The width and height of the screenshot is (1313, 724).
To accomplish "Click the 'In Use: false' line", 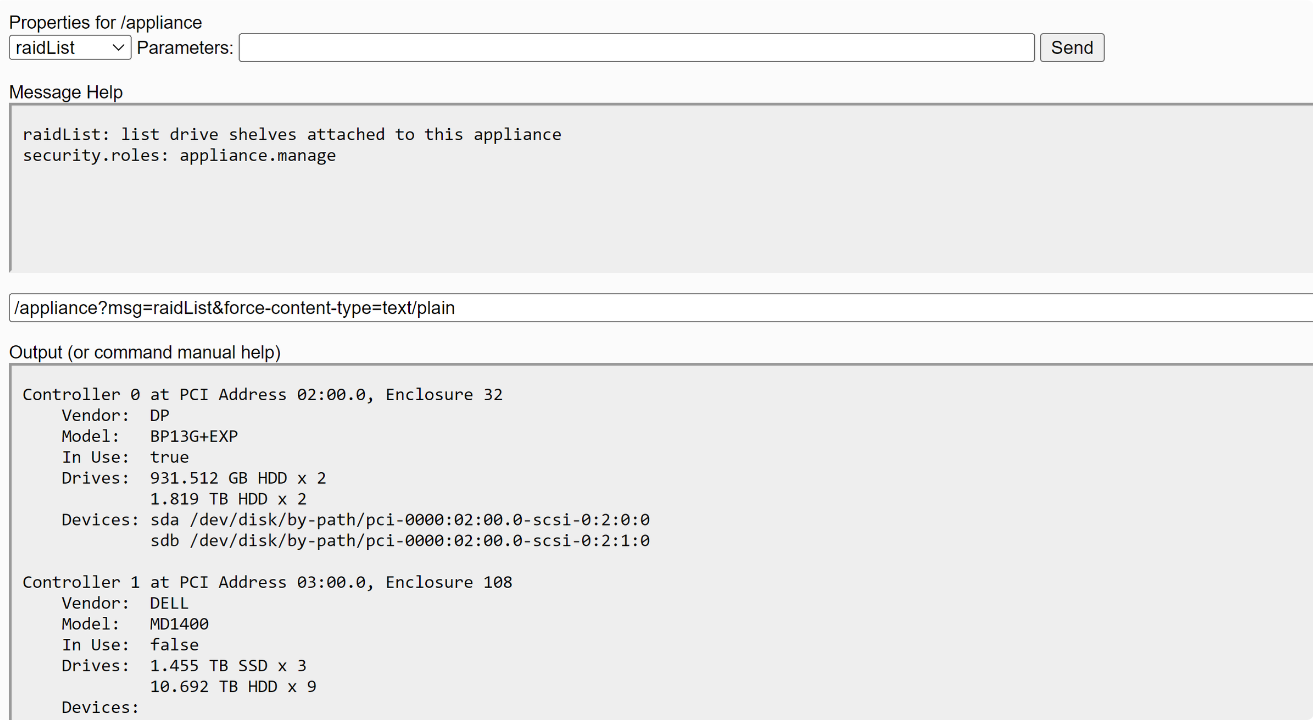I will (130, 645).
